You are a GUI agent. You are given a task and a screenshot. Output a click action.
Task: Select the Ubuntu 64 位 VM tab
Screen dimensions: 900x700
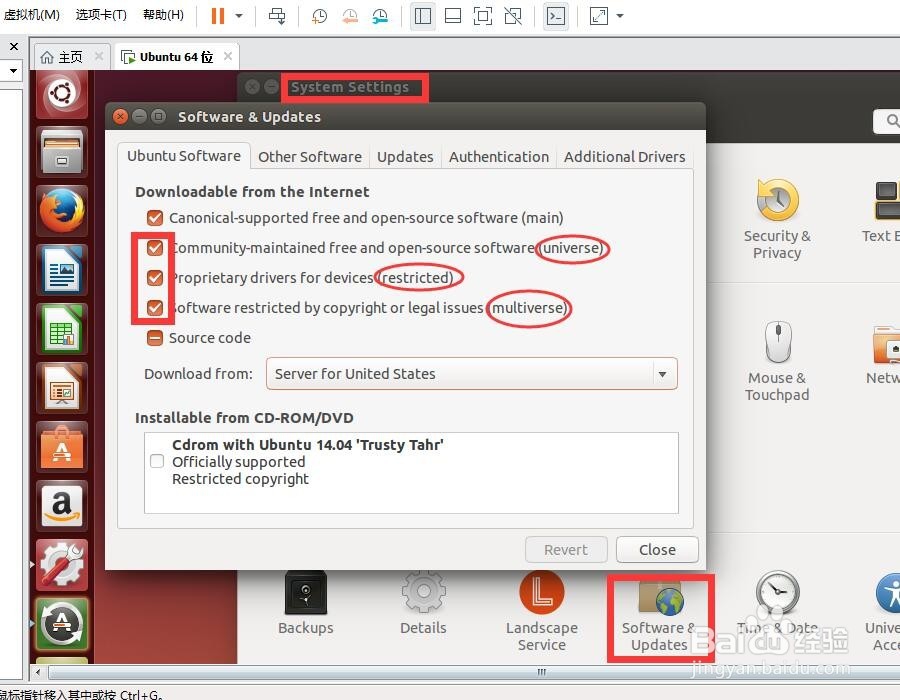[170, 57]
